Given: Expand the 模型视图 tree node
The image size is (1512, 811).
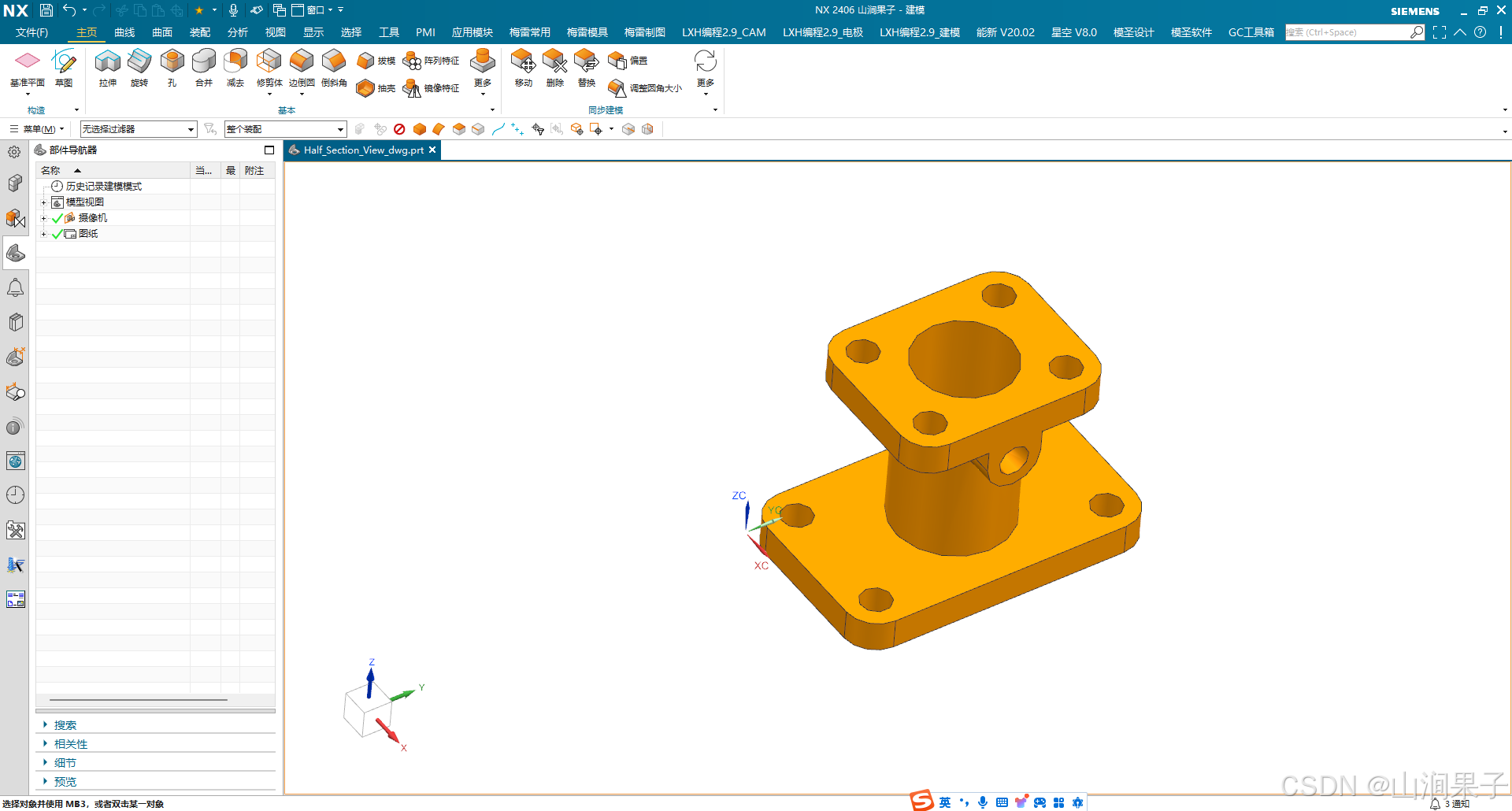Looking at the screenshot, I should tap(44, 202).
